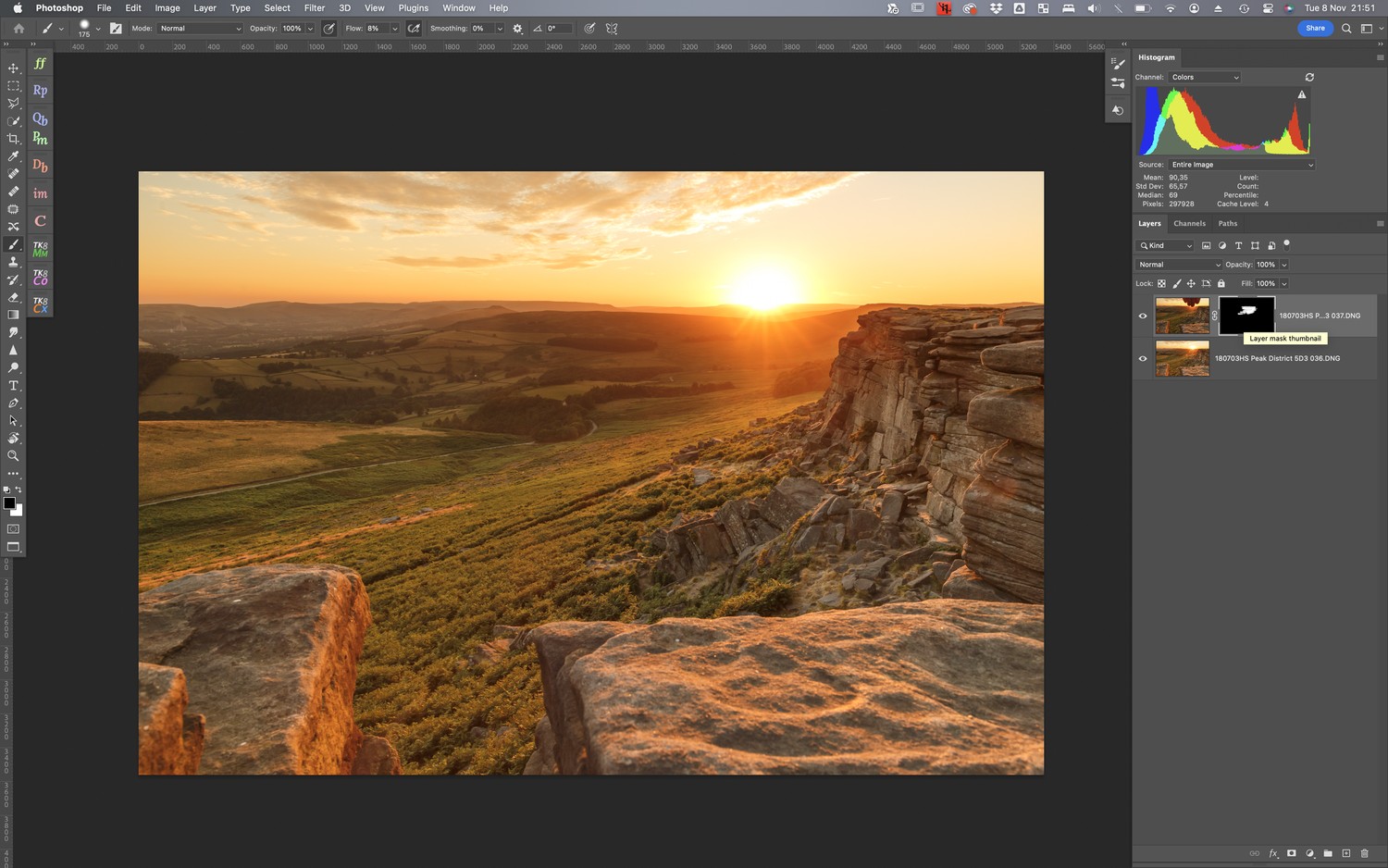The height and width of the screenshot is (868, 1388).
Task: Delete layer using the trash icon
Action: 1364,853
